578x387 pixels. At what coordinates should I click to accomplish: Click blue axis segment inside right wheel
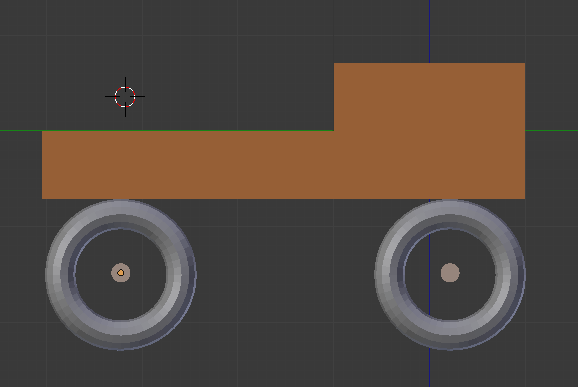(x=429, y=273)
